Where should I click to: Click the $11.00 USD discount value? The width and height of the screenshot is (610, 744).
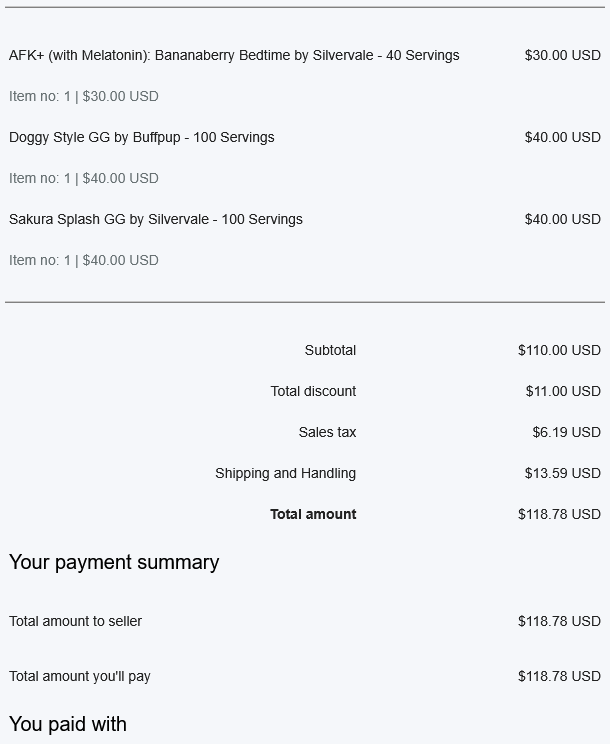[563, 391]
